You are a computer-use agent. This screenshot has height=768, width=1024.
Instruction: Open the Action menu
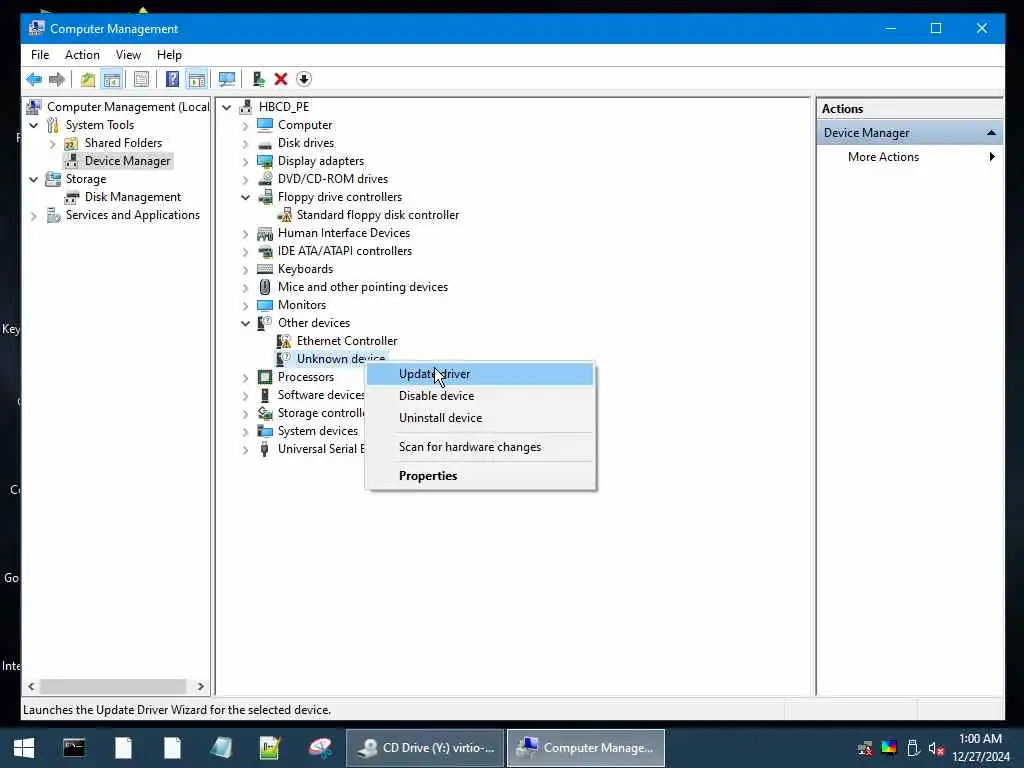point(82,55)
